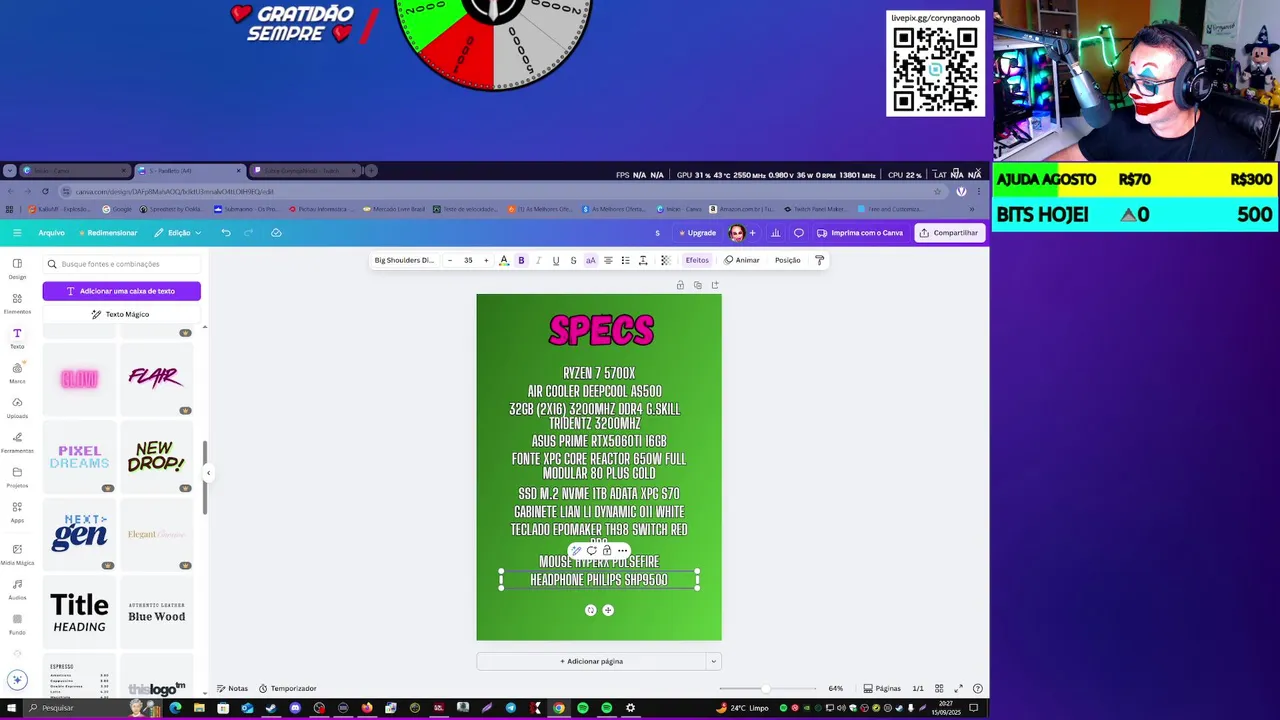Open the Marca brand panel
The image size is (1280, 720).
(x=17, y=373)
